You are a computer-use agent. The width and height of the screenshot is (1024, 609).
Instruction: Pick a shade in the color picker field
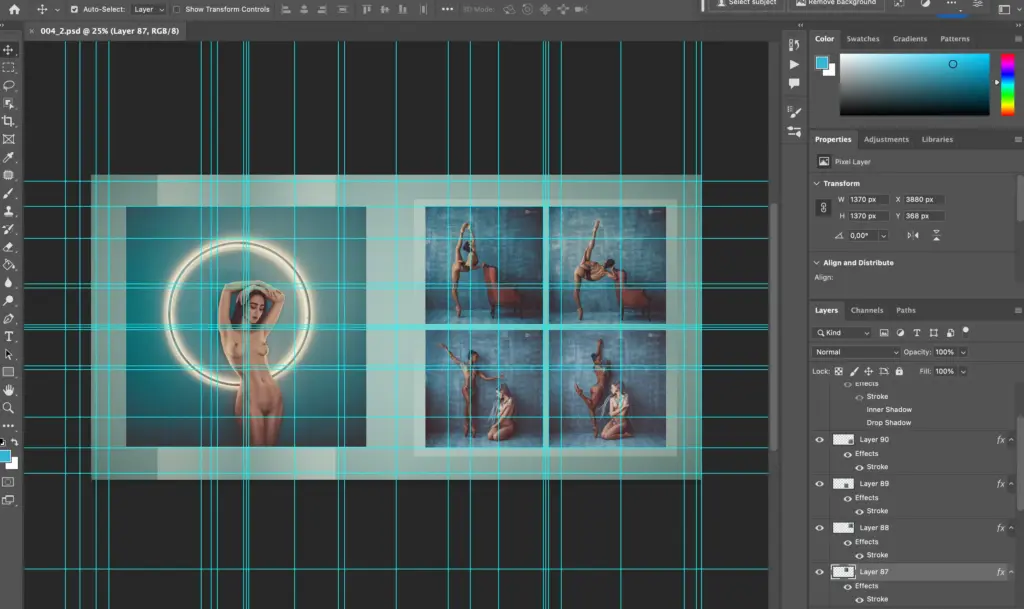[x=914, y=85]
